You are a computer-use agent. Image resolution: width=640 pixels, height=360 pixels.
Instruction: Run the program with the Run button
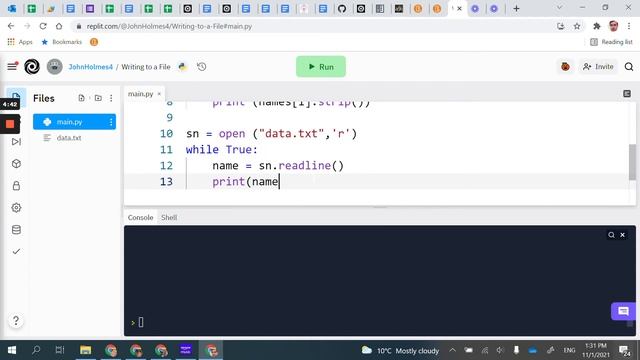(x=321, y=67)
